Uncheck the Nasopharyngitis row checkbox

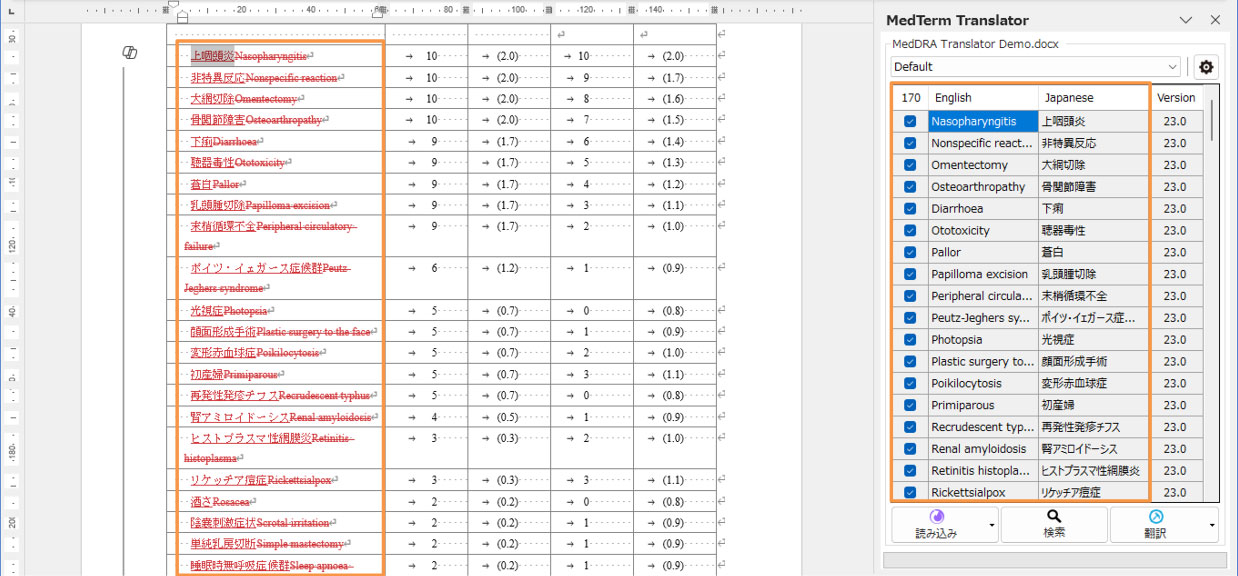click(x=910, y=121)
